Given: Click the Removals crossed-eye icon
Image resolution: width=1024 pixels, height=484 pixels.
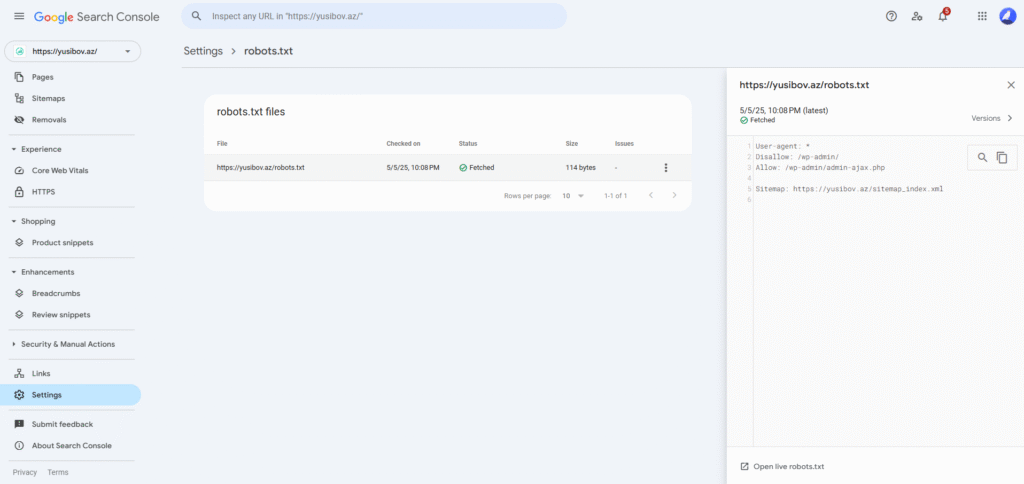Looking at the screenshot, I should 19,120.
